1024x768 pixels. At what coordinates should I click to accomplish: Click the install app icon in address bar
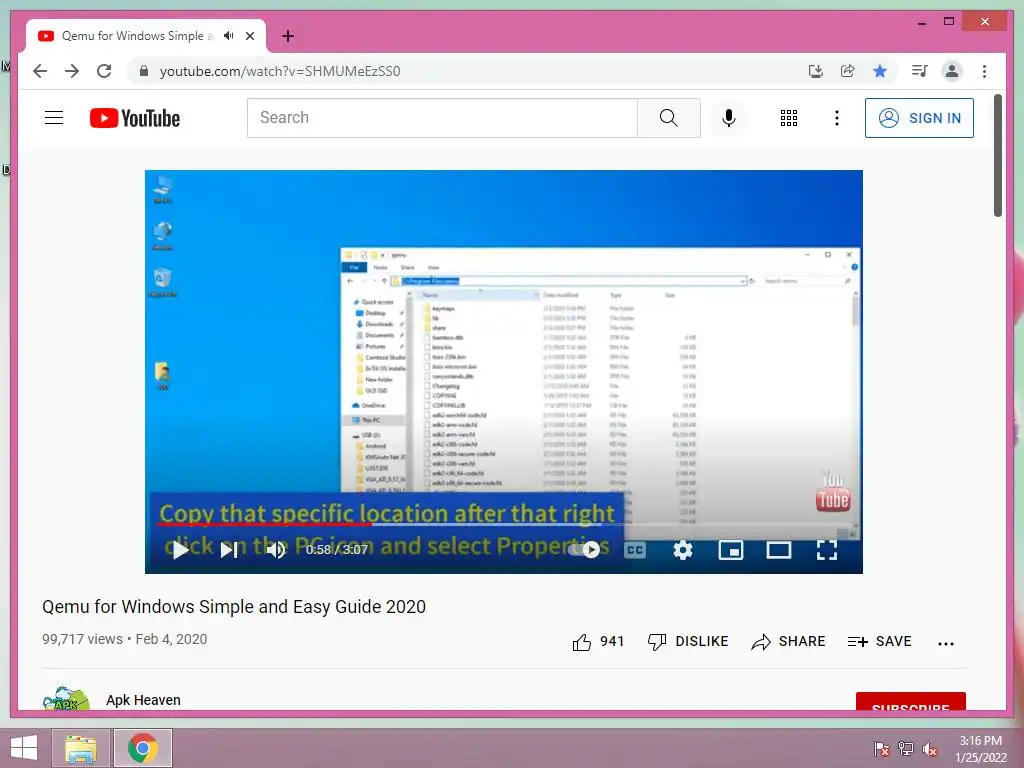point(816,71)
